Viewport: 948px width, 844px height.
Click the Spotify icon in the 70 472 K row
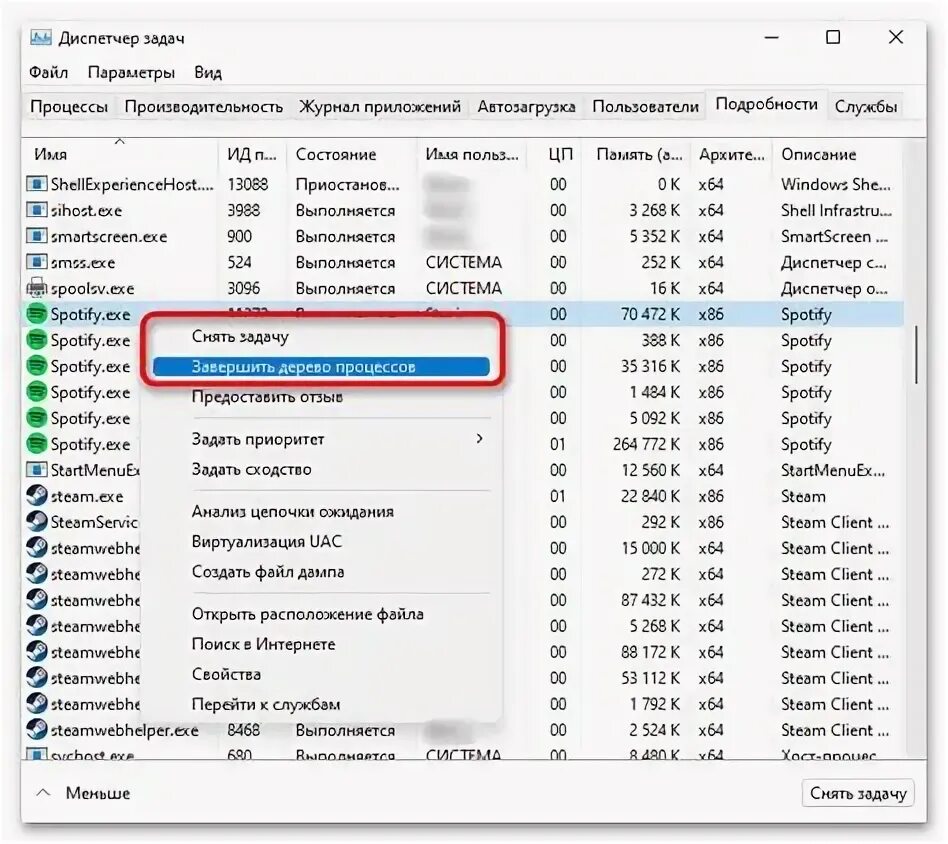coord(37,314)
